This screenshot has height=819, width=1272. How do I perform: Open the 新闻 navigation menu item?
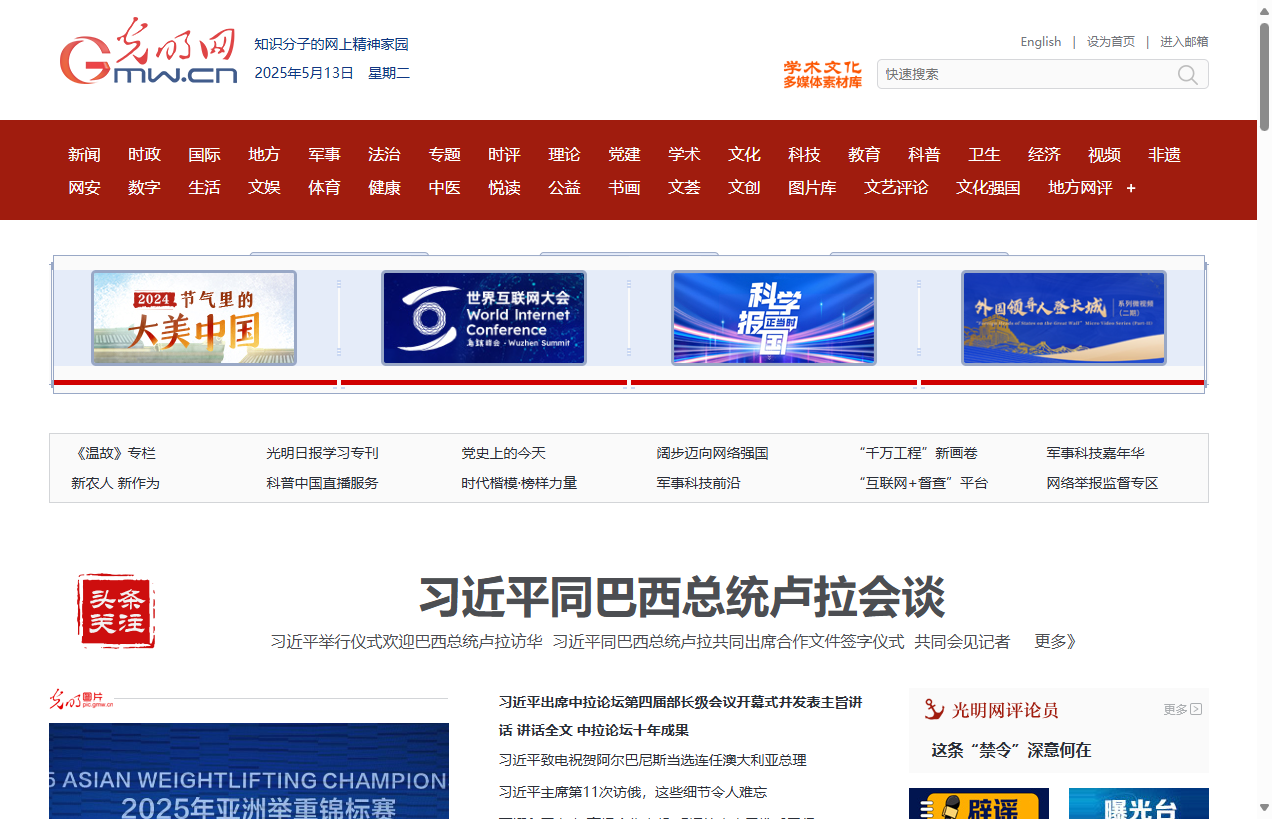tap(84, 155)
